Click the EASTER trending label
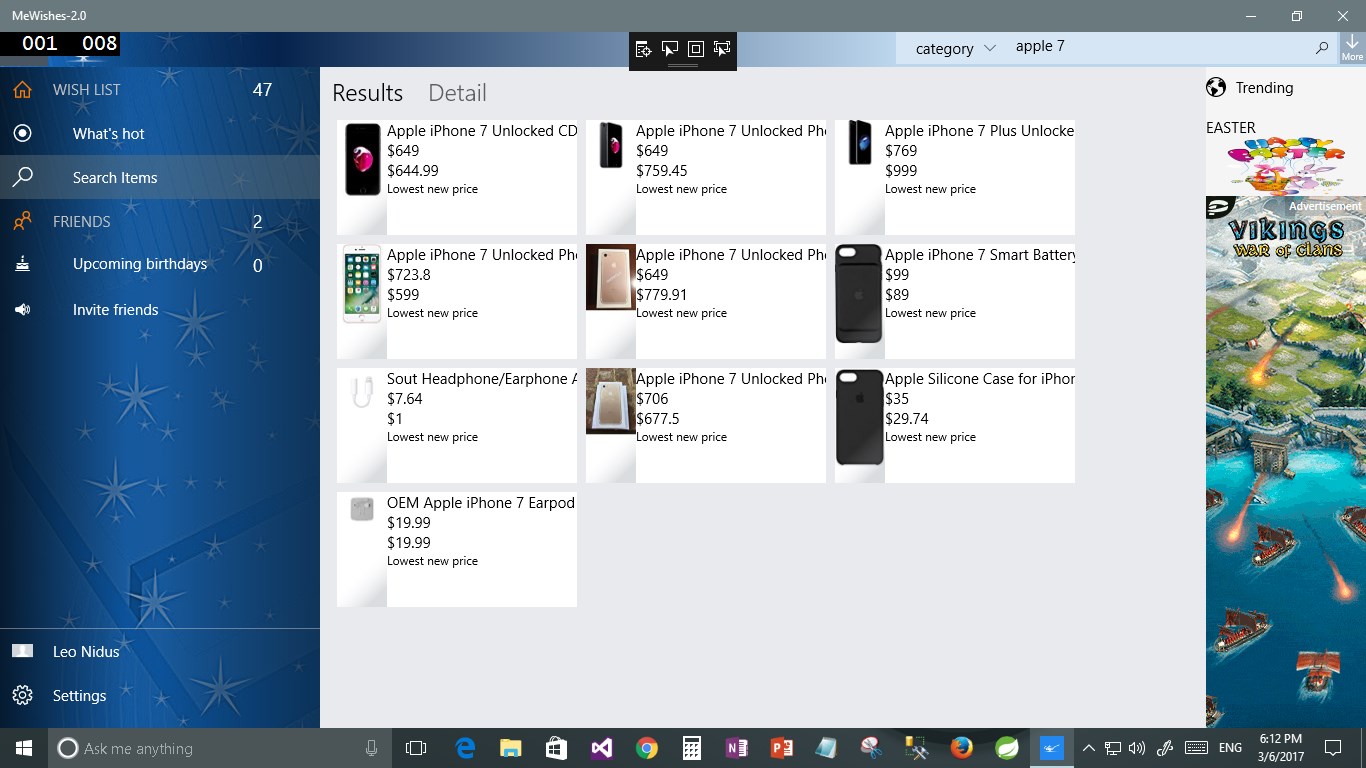This screenshot has width=1366, height=768. [x=1231, y=127]
